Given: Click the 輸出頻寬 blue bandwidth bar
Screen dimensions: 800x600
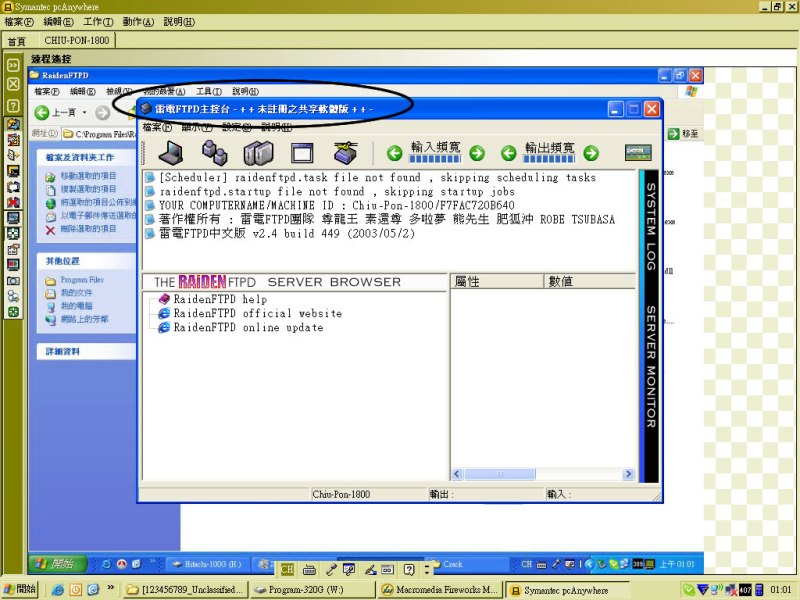Looking at the screenshot, I should (549, 159).
